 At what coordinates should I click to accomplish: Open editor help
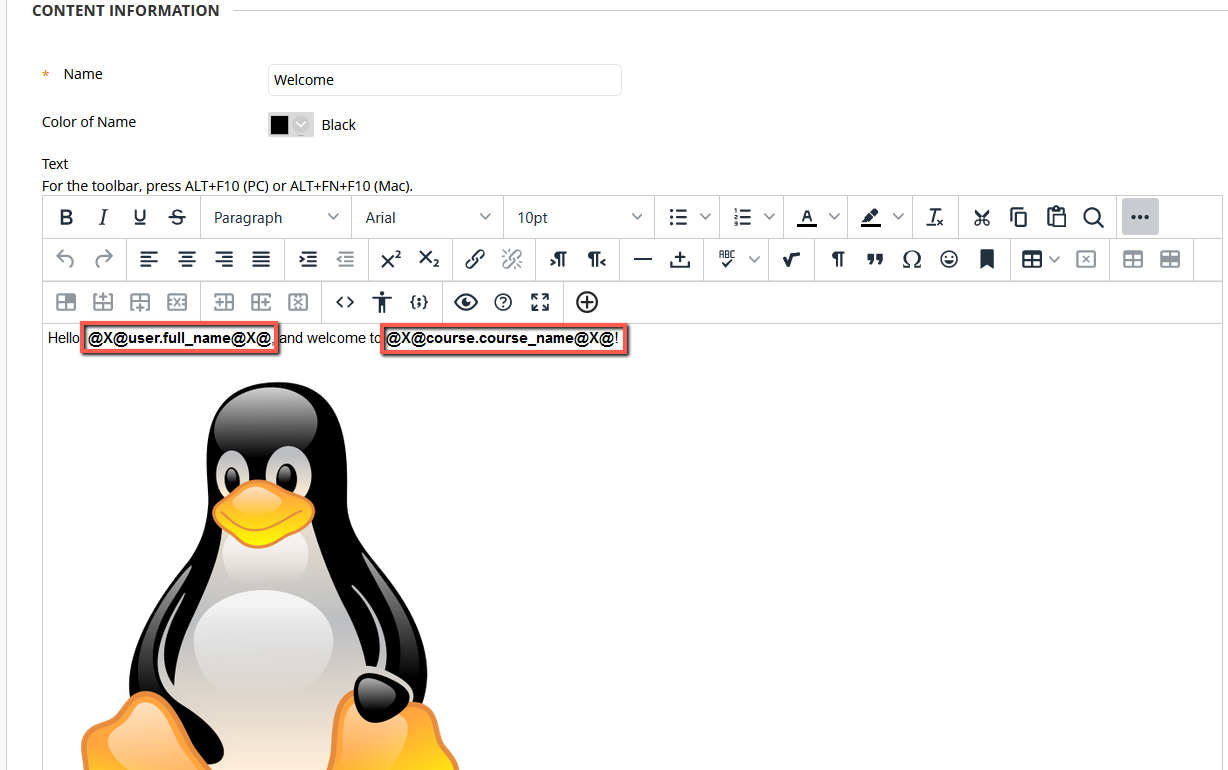coord(503,301)
